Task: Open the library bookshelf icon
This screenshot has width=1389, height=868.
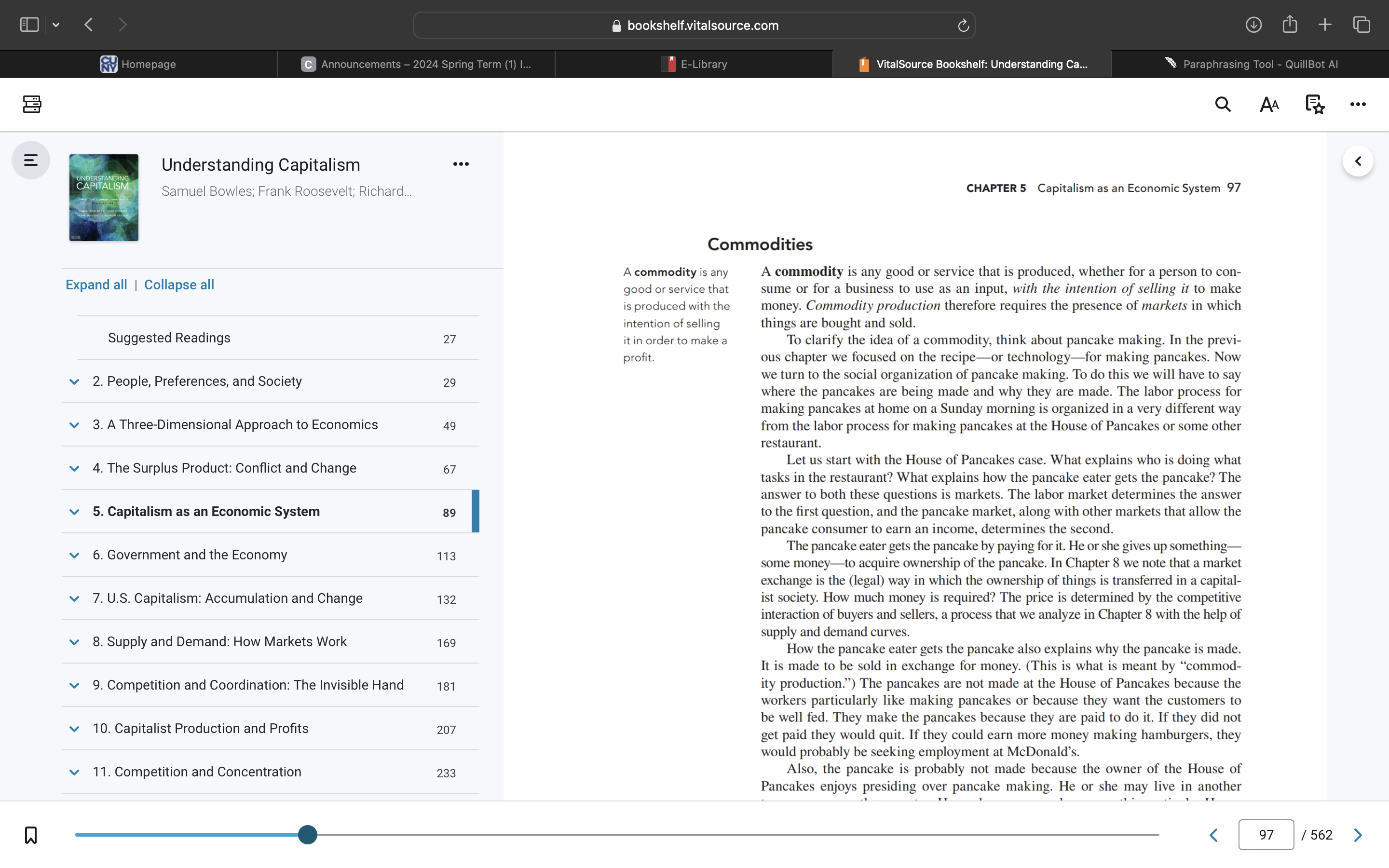Action: [x=31, y=104]
